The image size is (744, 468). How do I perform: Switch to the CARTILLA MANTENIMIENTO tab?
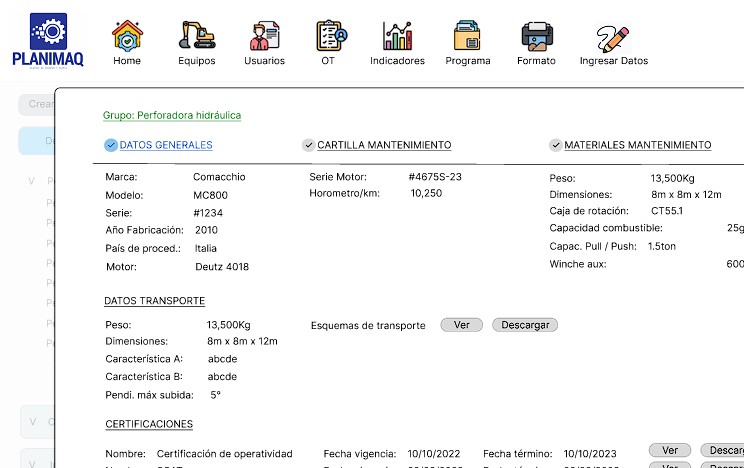point(384,145)
